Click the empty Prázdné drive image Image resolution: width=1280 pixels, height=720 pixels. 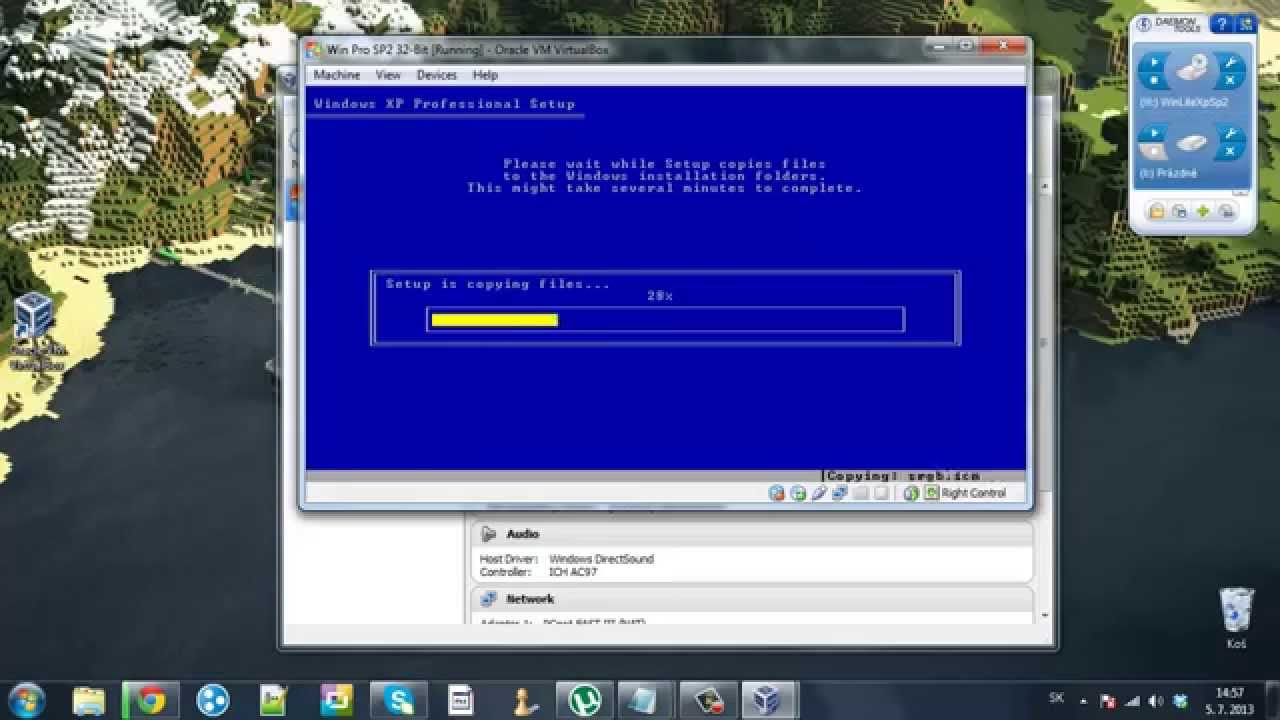click(1192, 142)
